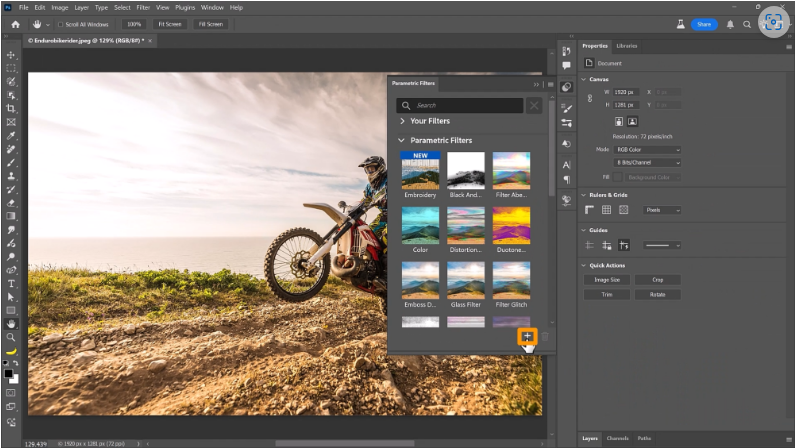Screen dimensions: 795x448
Task: Open the guide line style dropdown
Action: [x=662, y=245]
